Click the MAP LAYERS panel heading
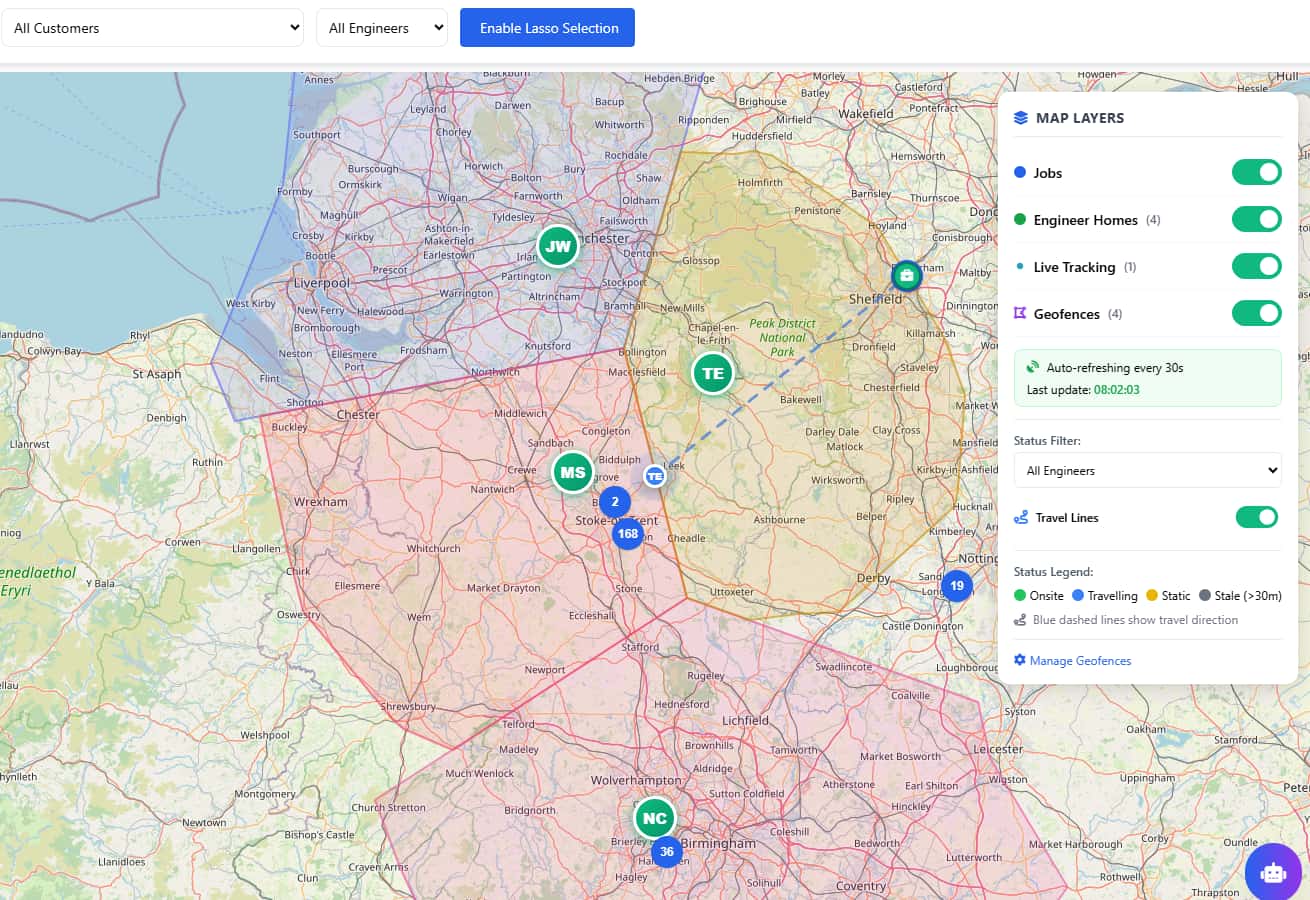1310x900 pixels. (x=1080, y=118)
